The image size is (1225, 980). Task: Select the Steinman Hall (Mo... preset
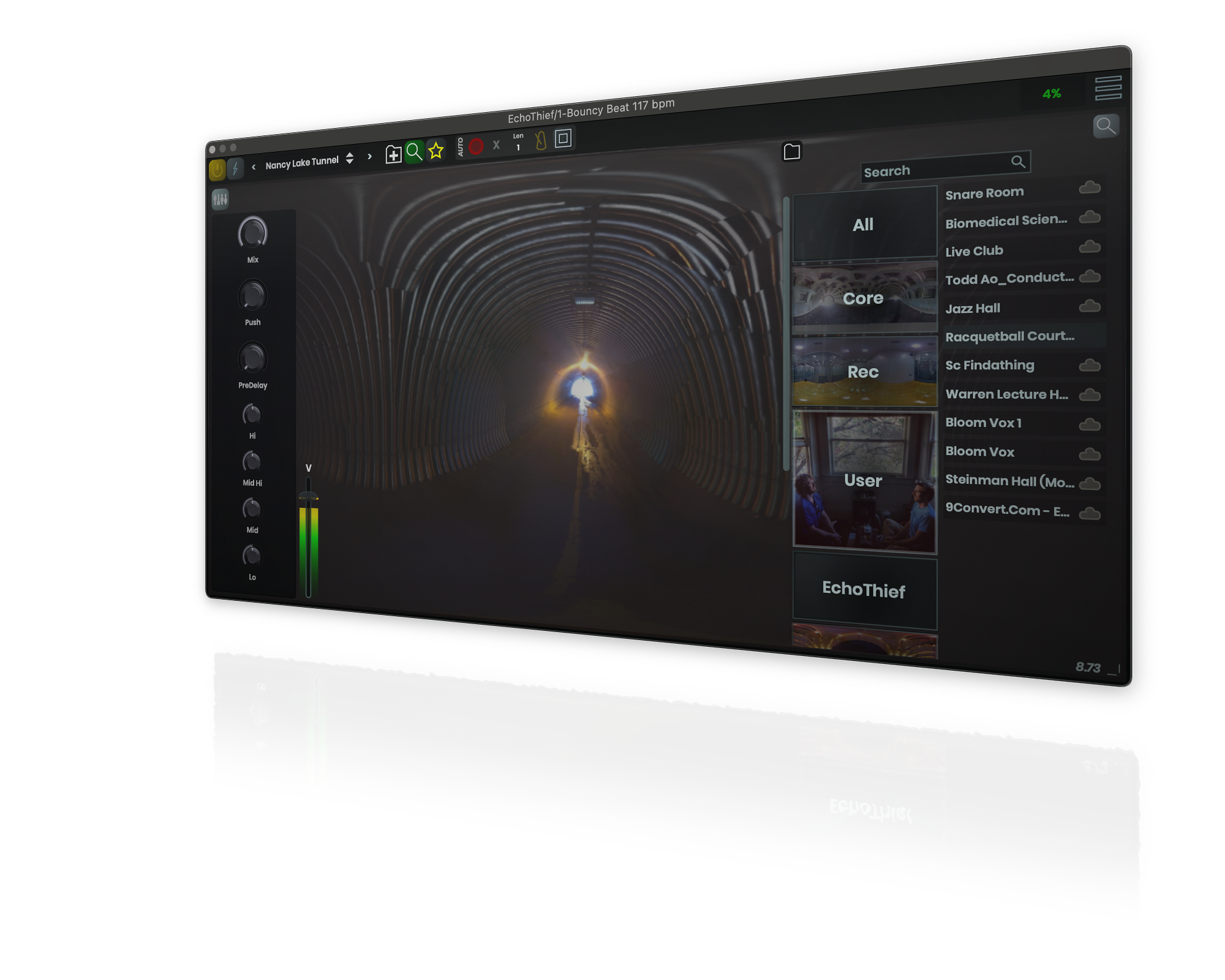[x=1024, y=481]
